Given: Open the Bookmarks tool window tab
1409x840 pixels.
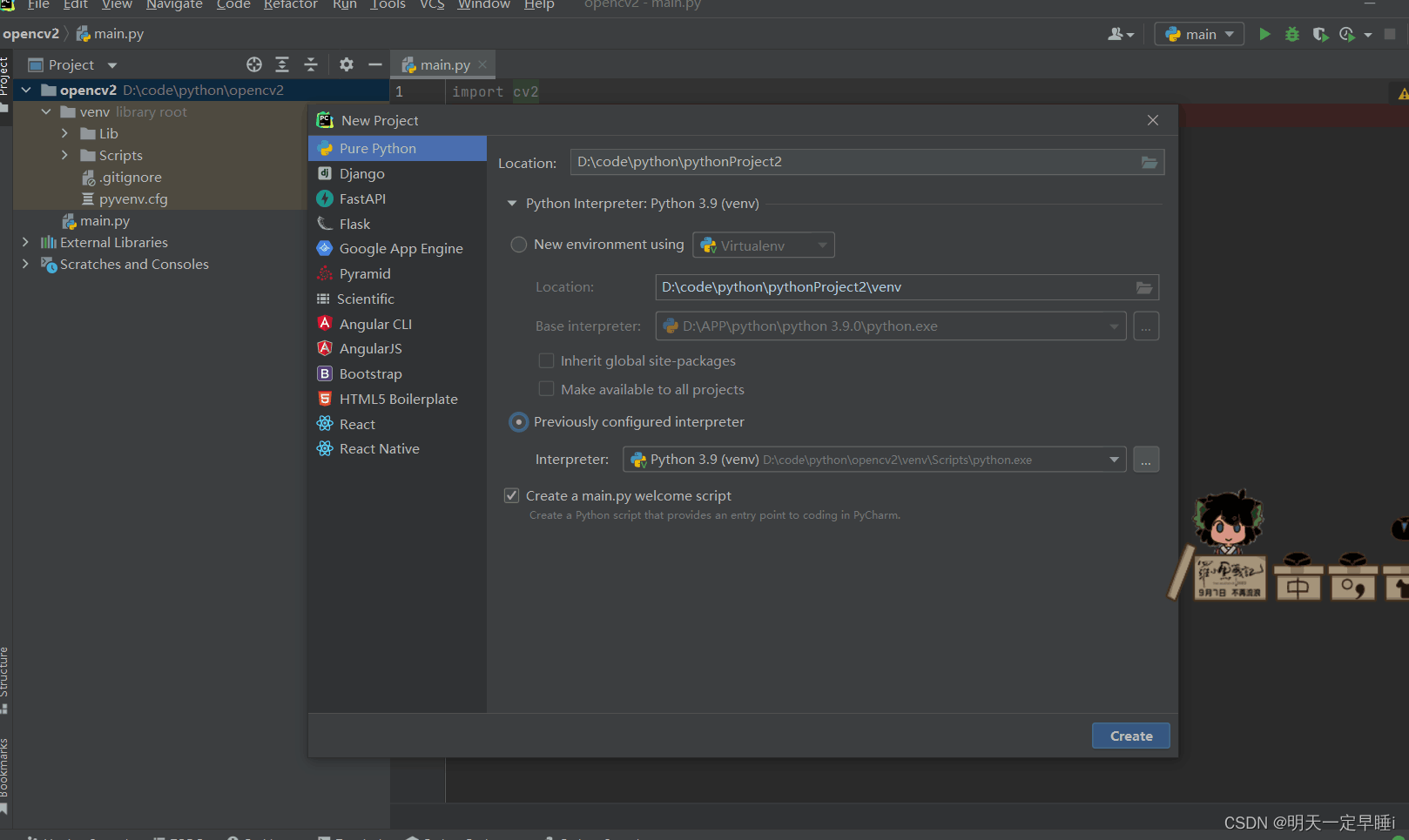Looking at the screenshot, I should tap(4, 775).
